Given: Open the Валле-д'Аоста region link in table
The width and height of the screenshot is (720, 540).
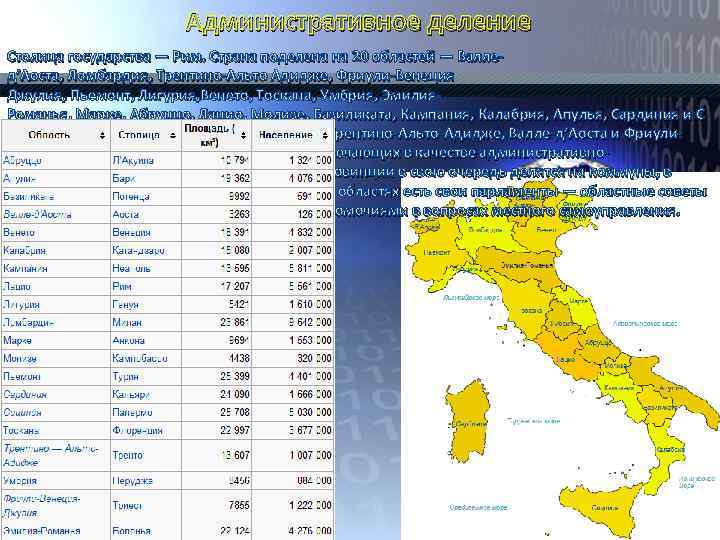Looking at the screenshot, I should click(37, 214).
